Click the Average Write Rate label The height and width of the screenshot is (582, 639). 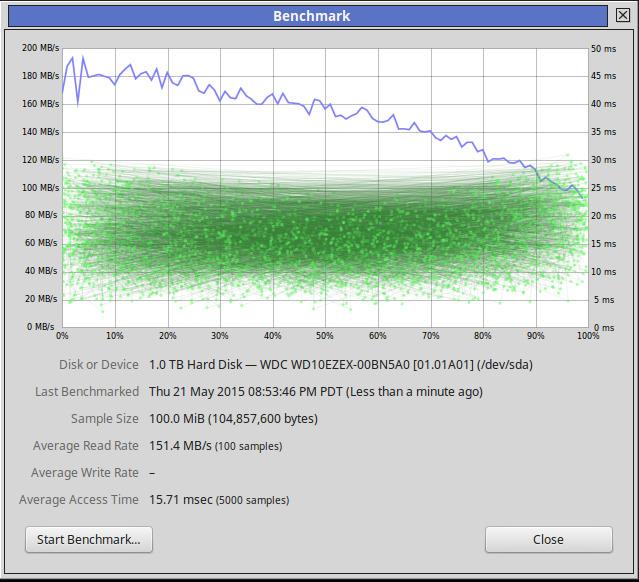tap(85, 473)
